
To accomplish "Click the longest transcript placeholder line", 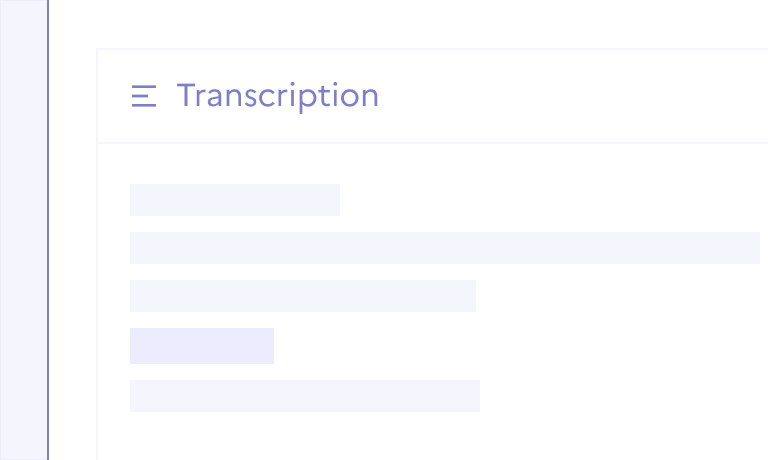I will (444, 248).
